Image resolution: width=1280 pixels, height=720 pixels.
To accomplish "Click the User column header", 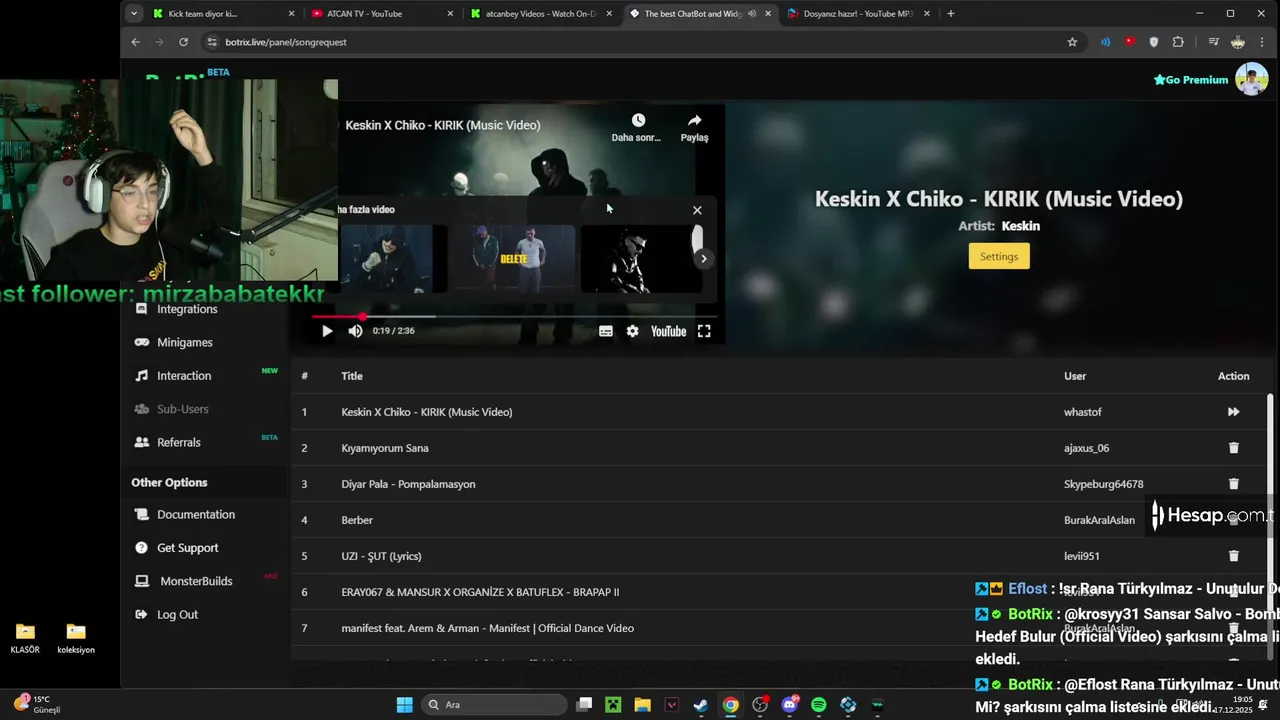I will (1075, 376).
